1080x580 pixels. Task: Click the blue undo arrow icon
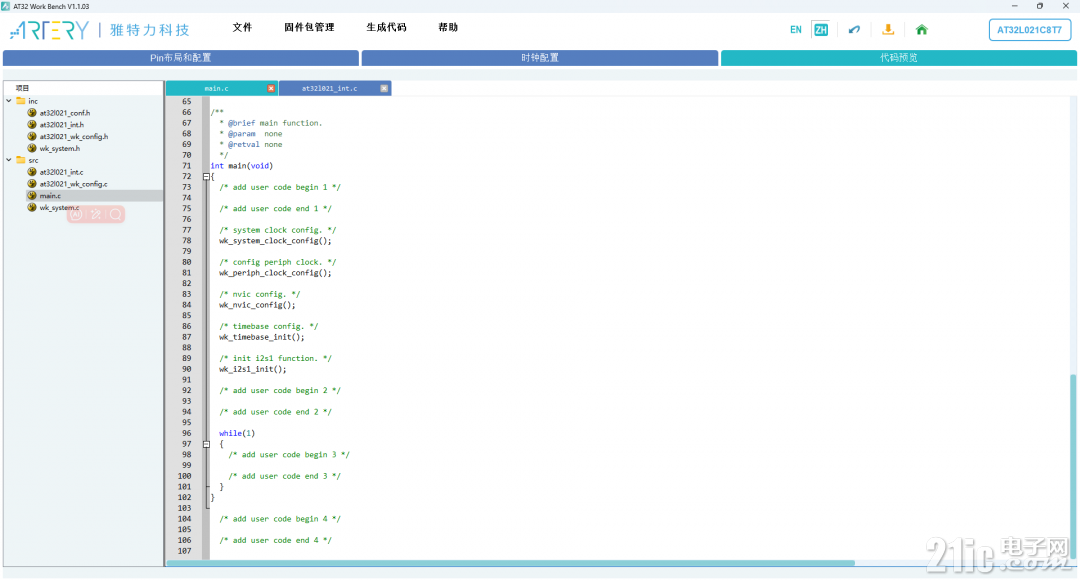(854, 30)
